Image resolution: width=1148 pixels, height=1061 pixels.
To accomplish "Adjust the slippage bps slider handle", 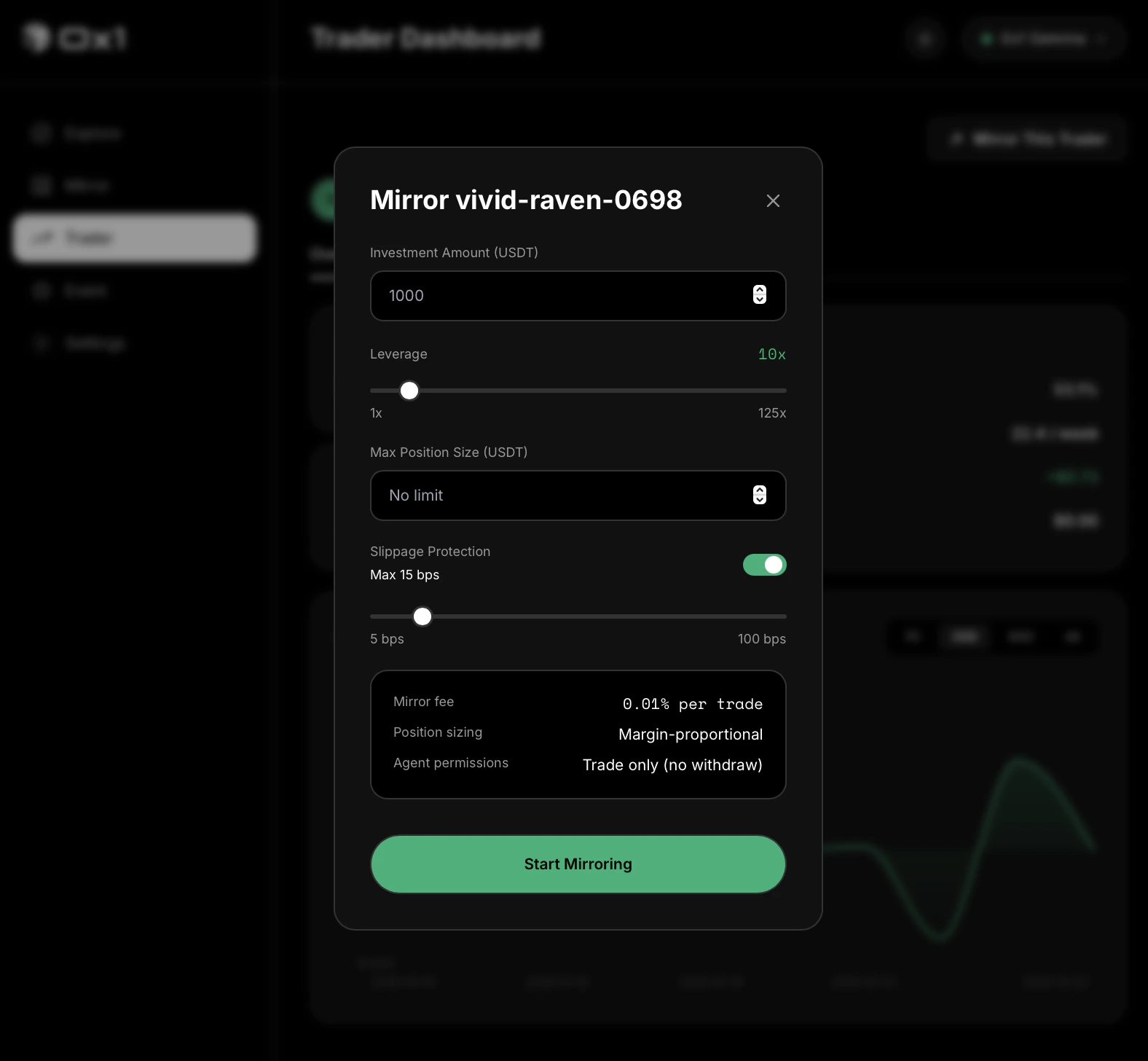I will point(422,616).
